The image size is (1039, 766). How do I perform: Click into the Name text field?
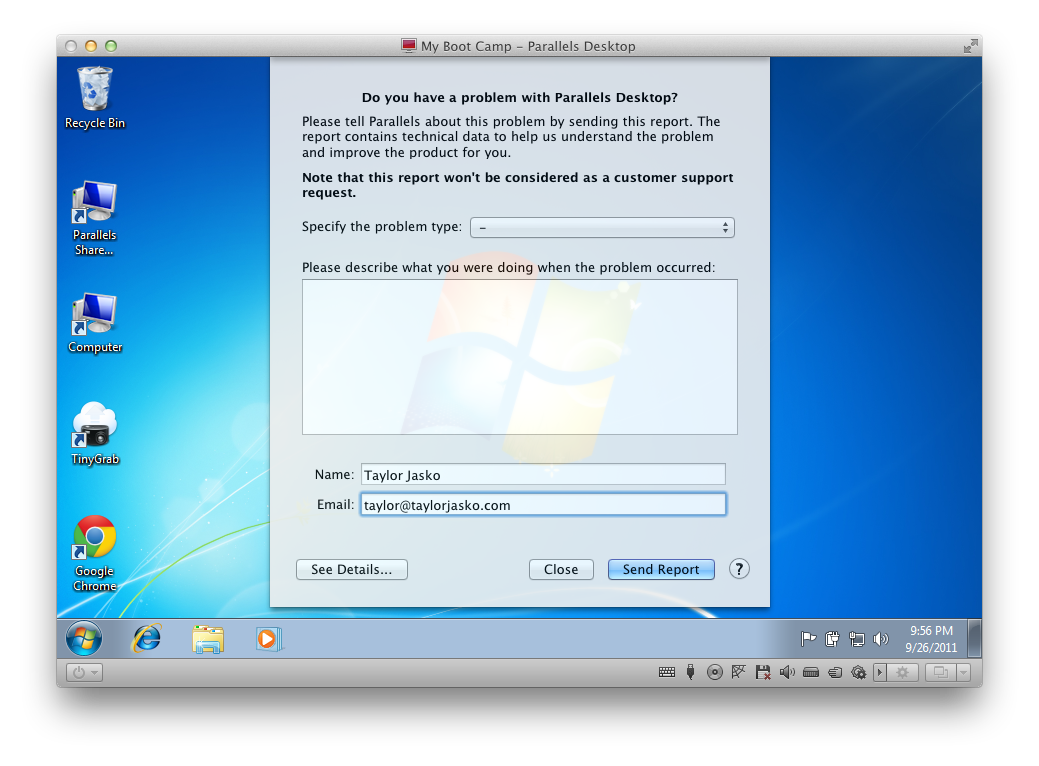(542, 475)
